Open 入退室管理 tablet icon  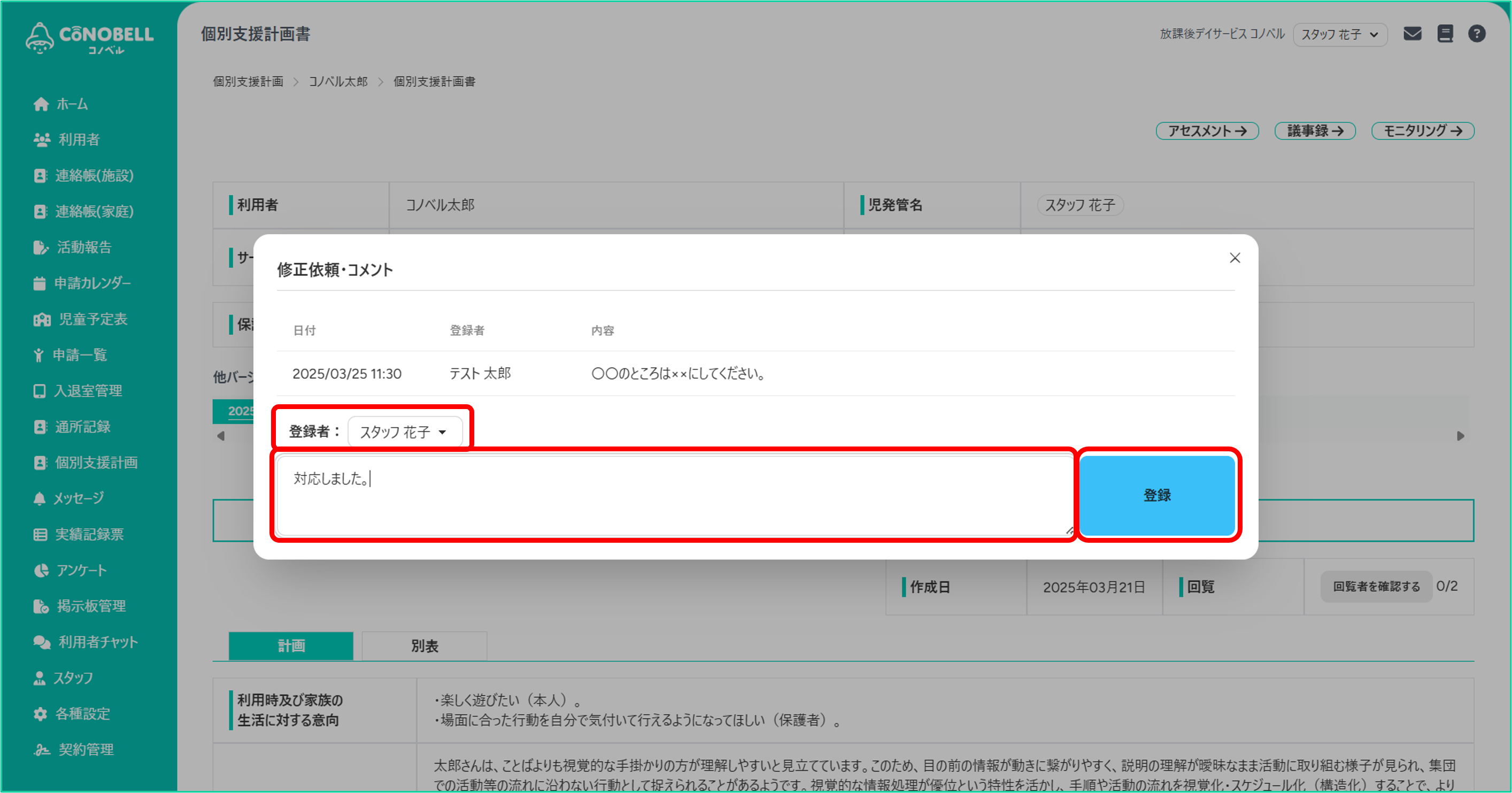tap(40, 391)
